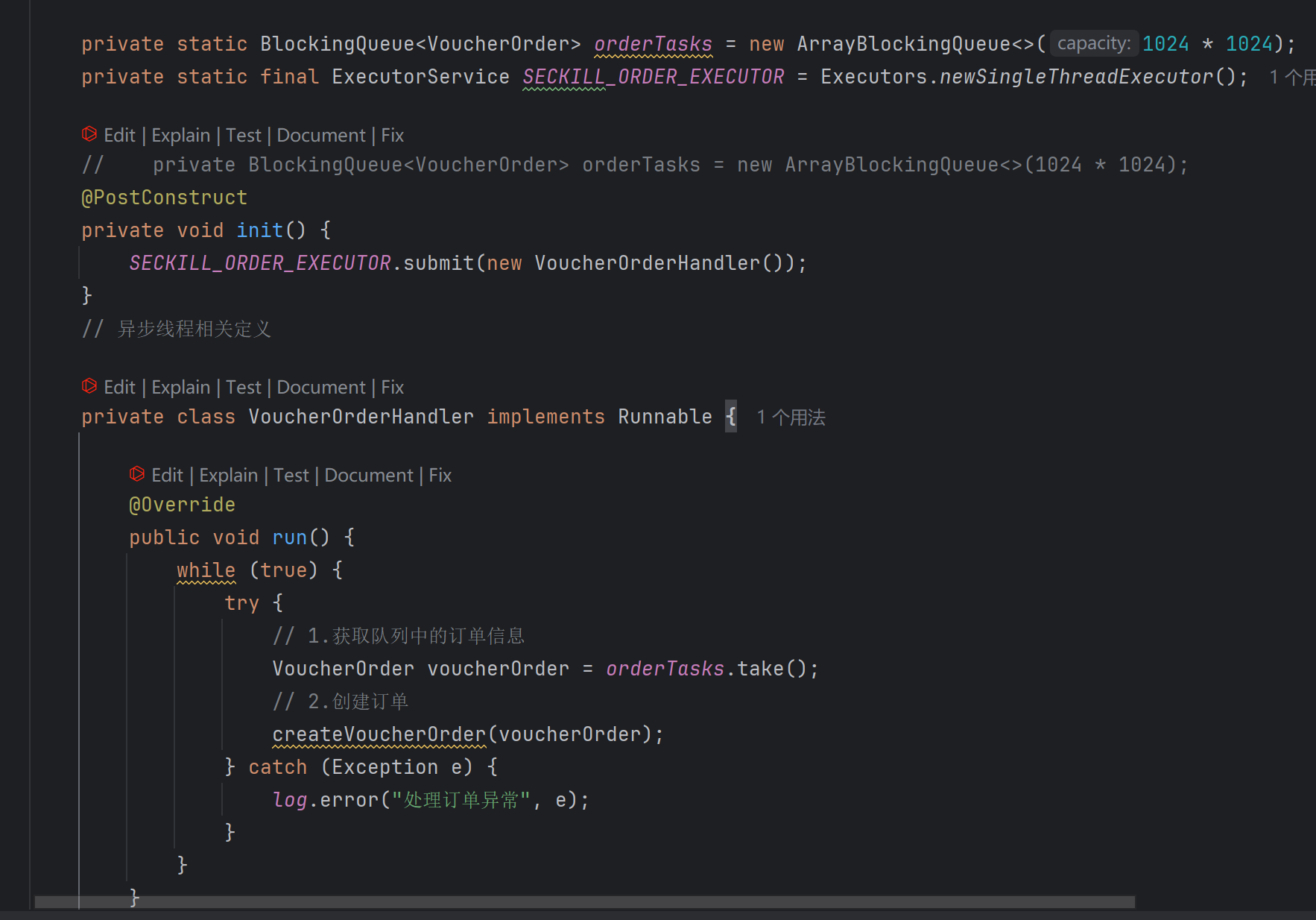This screenshot has height=920, width=1316.
Task: Click the 'capacity:' parameter hint
Action: (1094, 43)
